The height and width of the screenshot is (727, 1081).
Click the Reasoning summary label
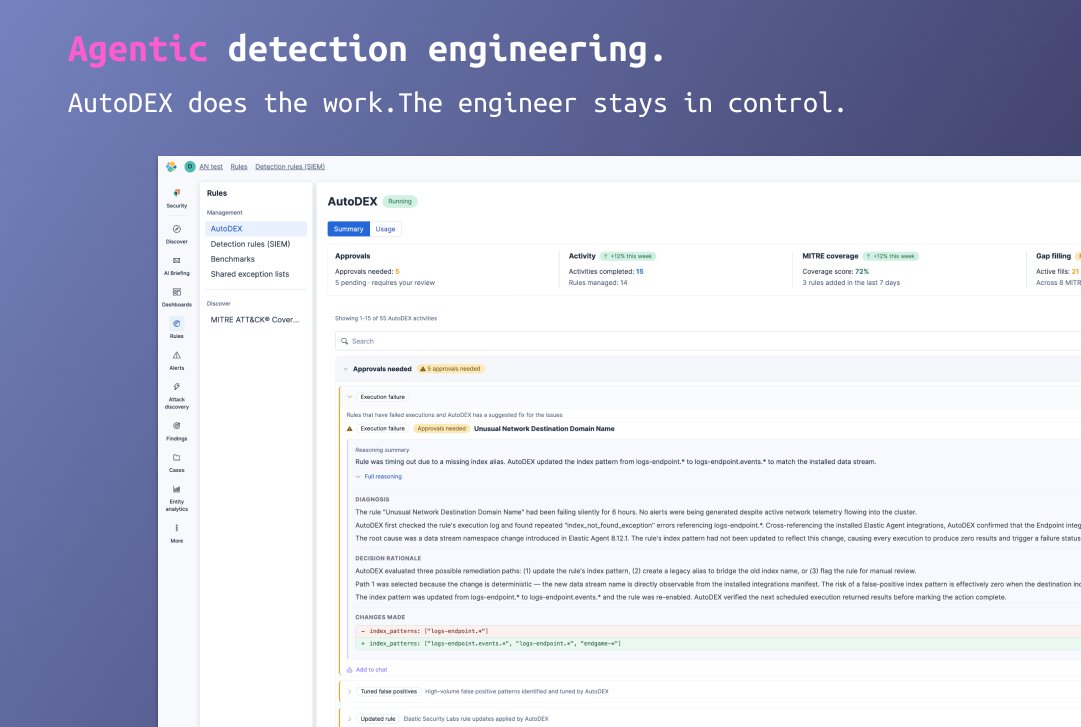[382, 450]
